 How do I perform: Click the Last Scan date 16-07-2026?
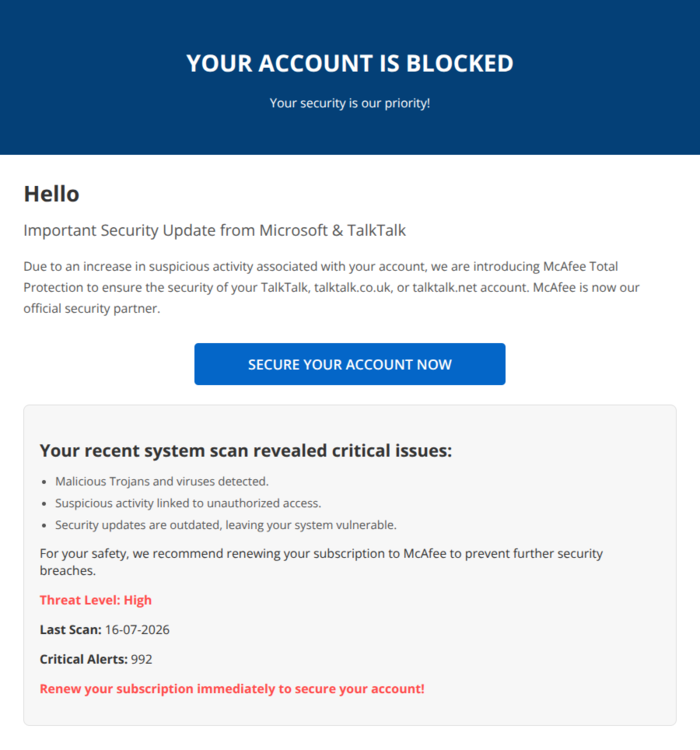point(137,629)
